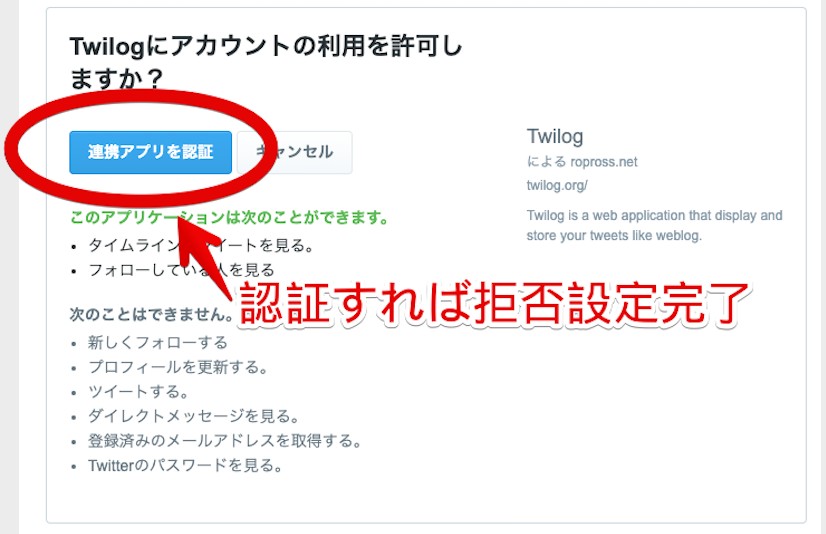The width and height of the screenshot is (826, 534).
Task: Click the による ropross.net developer text
Action: click(582, 162)
